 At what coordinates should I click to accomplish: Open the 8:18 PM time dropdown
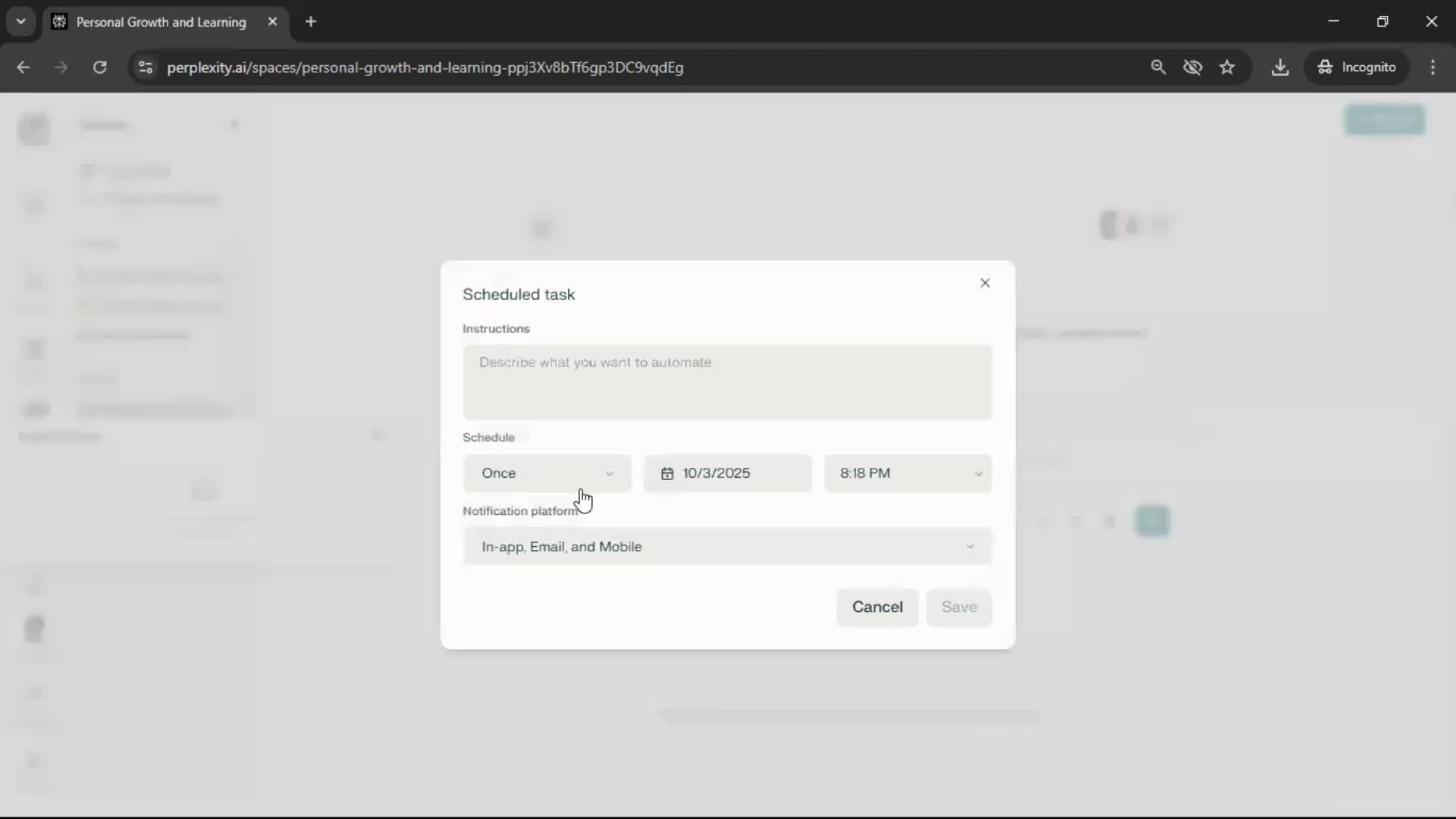coord(908,473)
